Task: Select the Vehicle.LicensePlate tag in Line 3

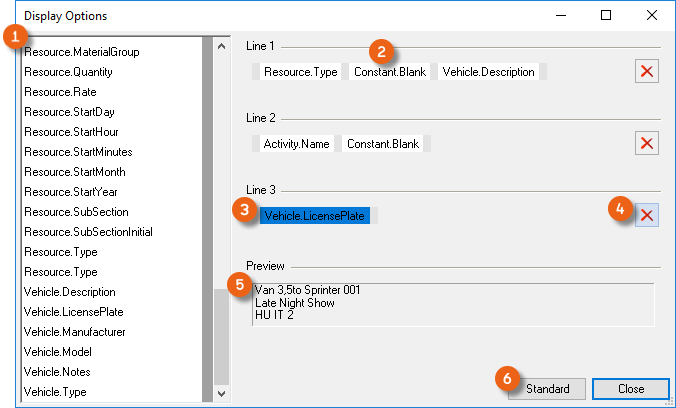Action: tap(314, 215)
